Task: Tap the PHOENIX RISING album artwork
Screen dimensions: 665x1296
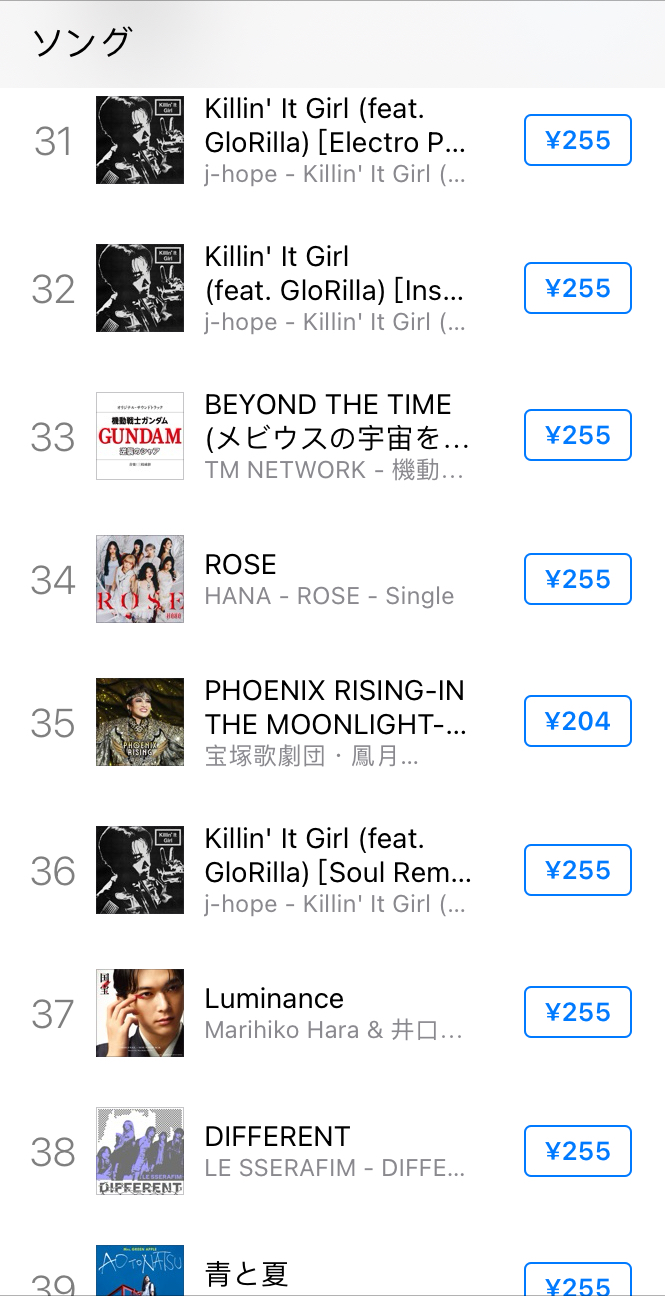Action: (x=140, y=721)
